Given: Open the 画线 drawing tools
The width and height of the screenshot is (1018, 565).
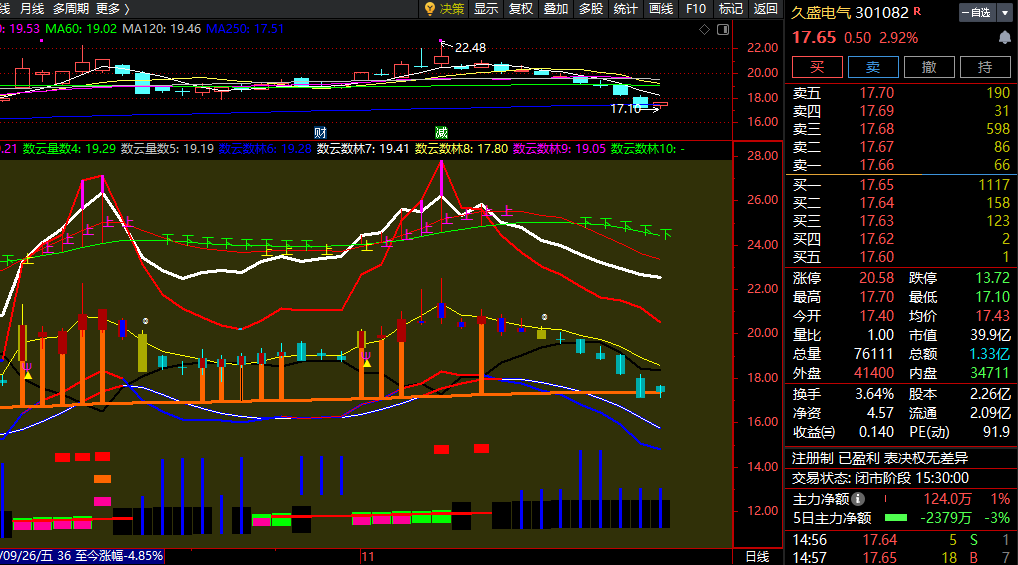Looking at the screenshot, I should [x=661, y=8].
